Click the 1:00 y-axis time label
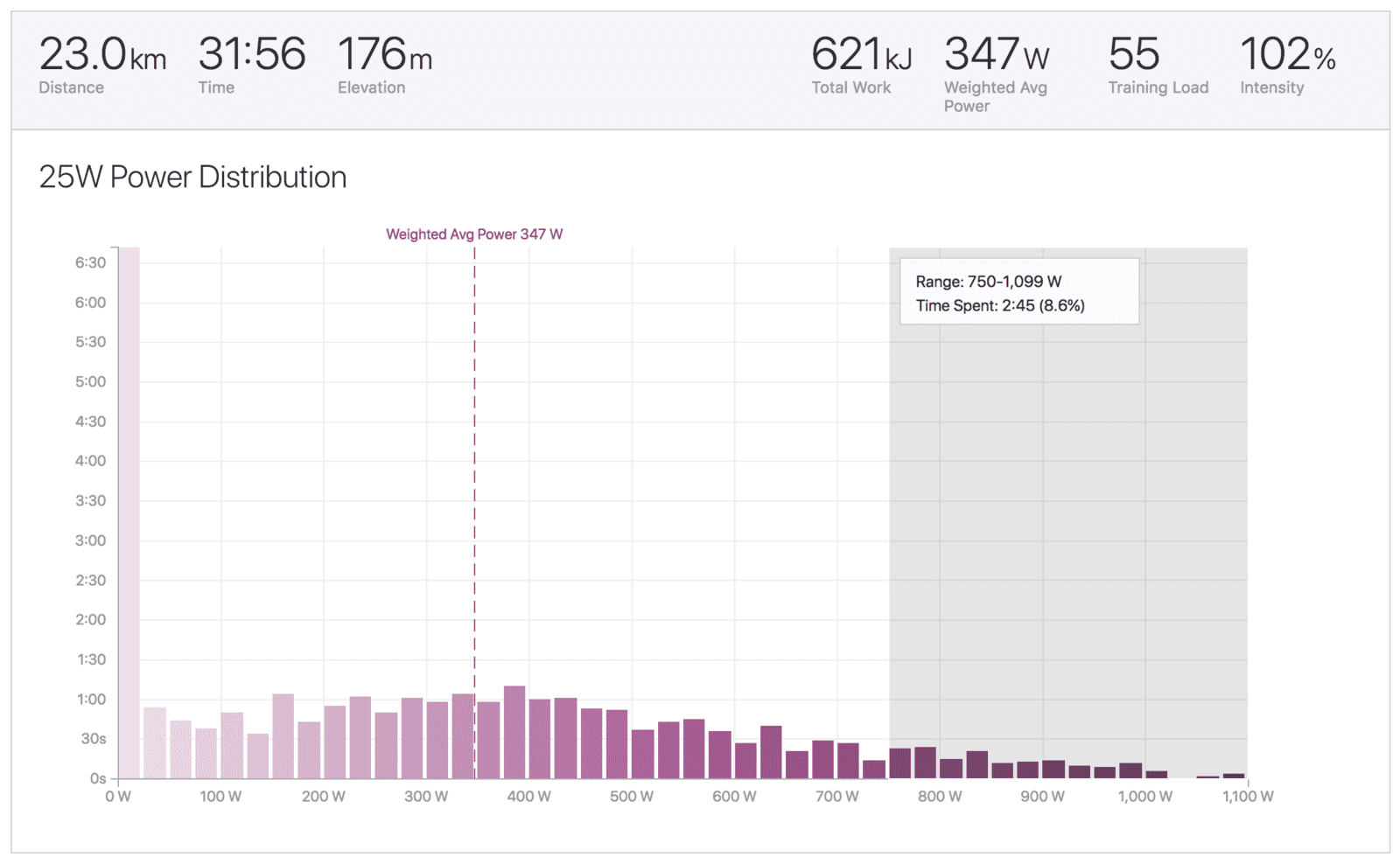1400x864 pixels. click(91, 700)
